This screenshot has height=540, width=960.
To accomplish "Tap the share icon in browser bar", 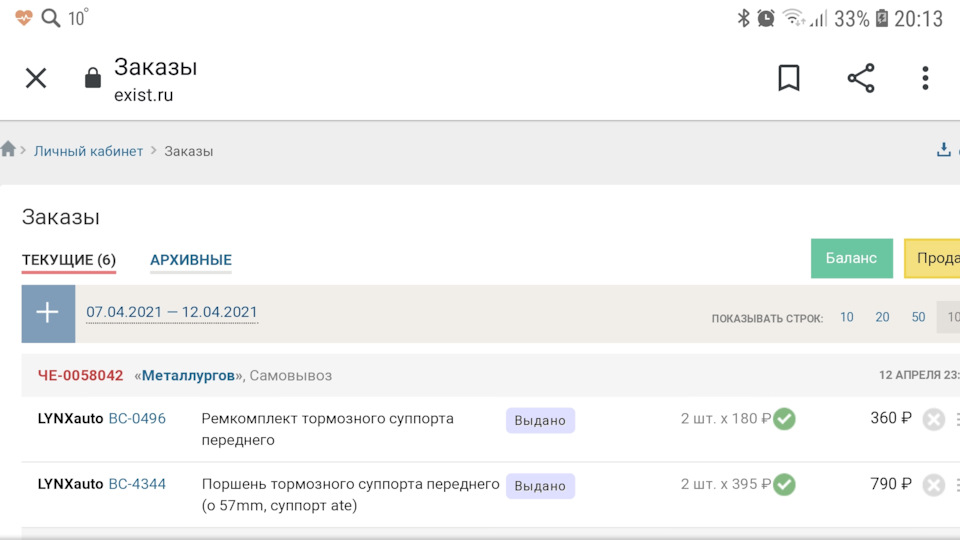I will 861,78.
